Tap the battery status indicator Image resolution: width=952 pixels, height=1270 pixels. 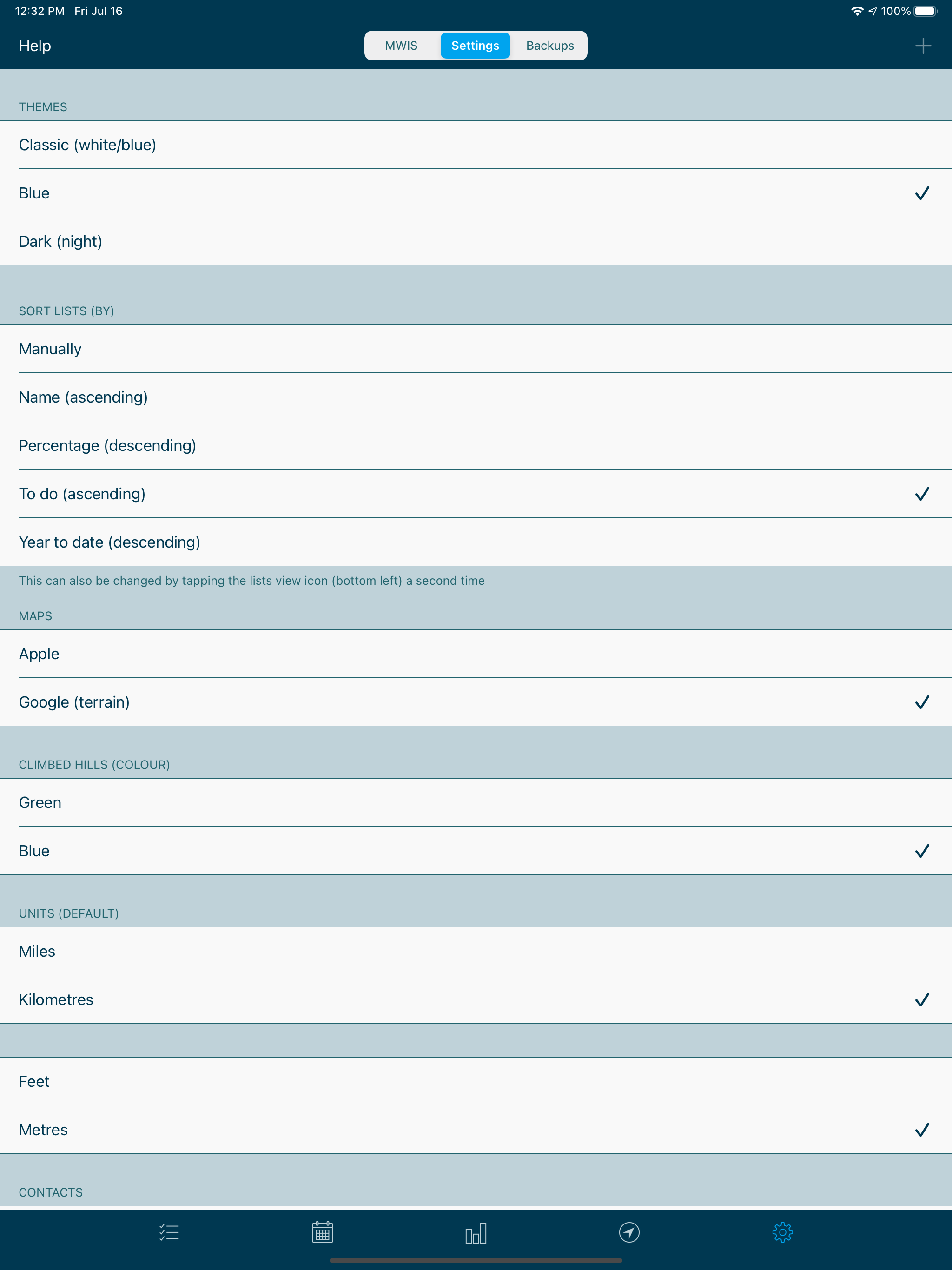(925, 11)
